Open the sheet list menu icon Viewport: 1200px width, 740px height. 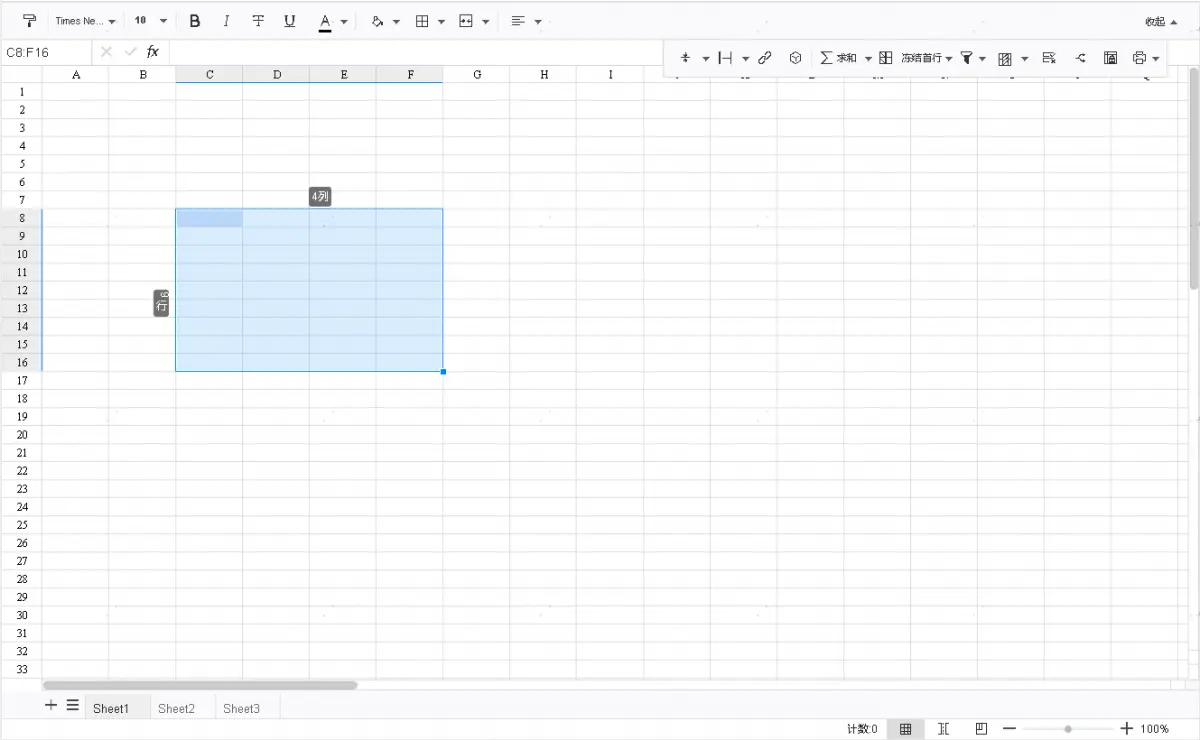click(73, 705)
